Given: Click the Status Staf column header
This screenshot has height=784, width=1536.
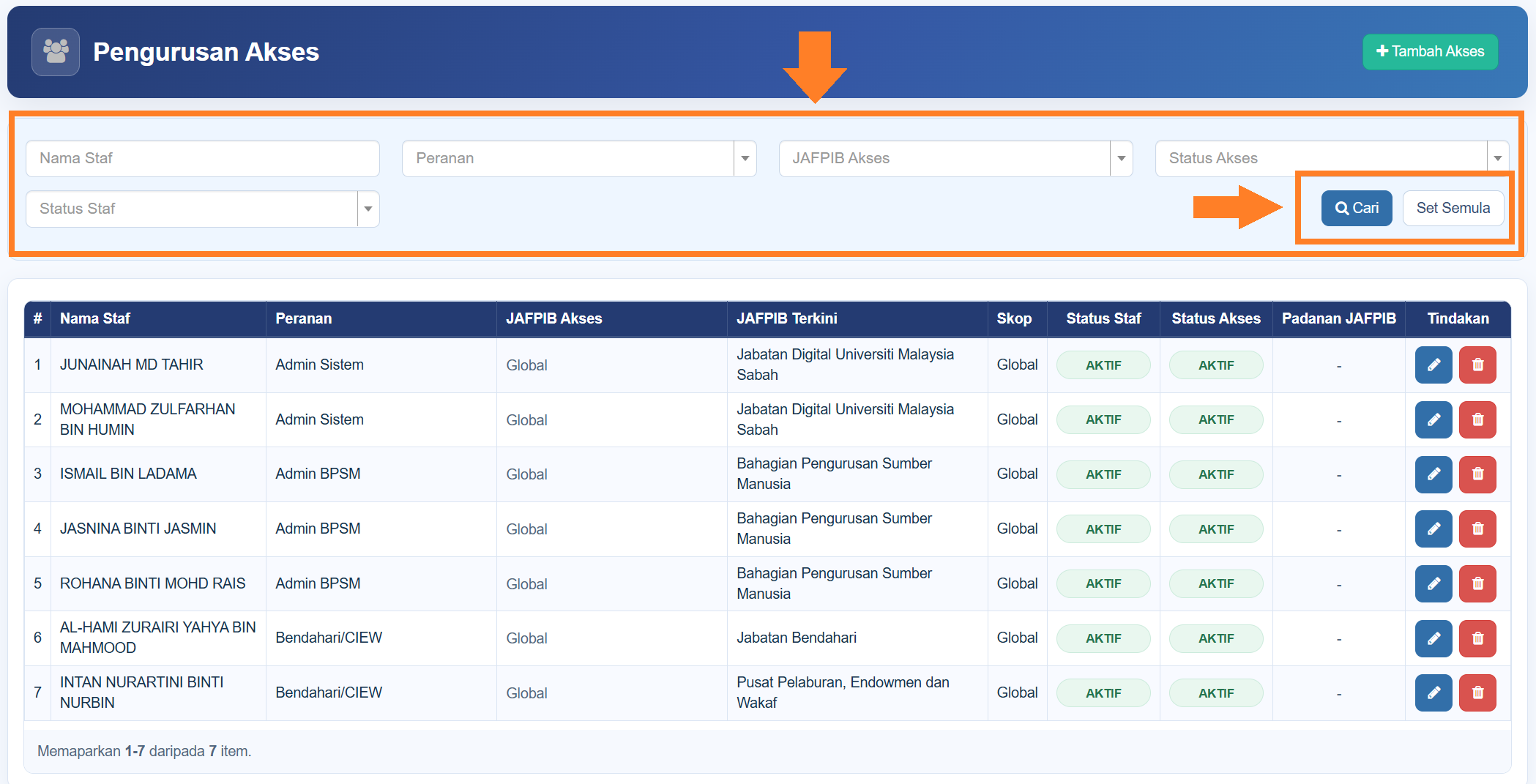Looking at the screenshot, I should pos(1103,318).
